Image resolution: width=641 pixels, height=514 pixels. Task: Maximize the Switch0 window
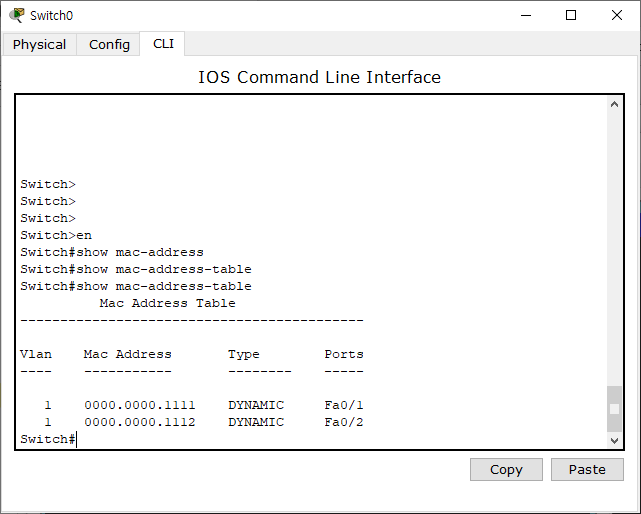pyautogui.click(x=571, y=16)
